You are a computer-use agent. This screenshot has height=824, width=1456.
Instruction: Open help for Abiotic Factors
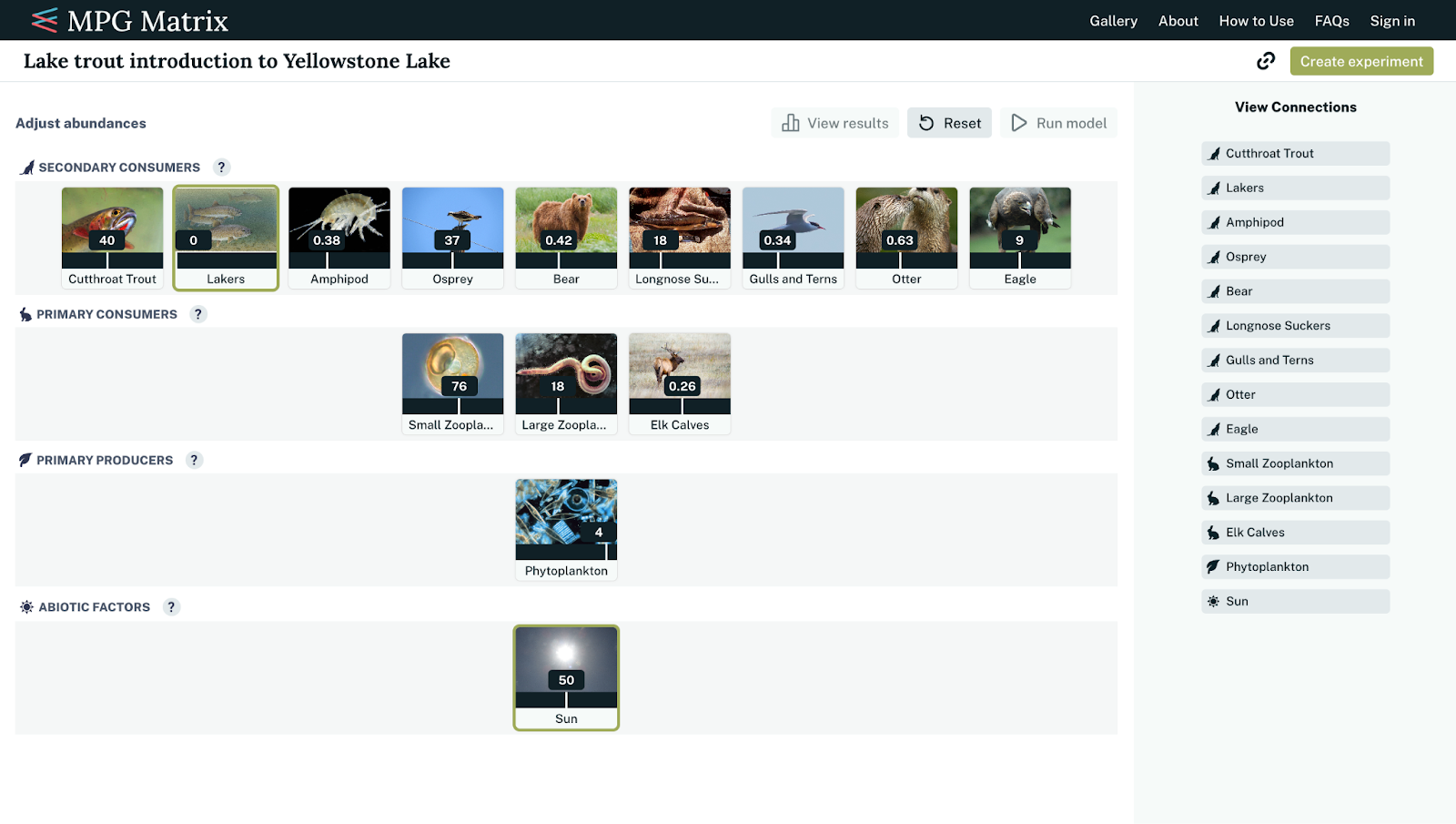click(x=171, y=607)
